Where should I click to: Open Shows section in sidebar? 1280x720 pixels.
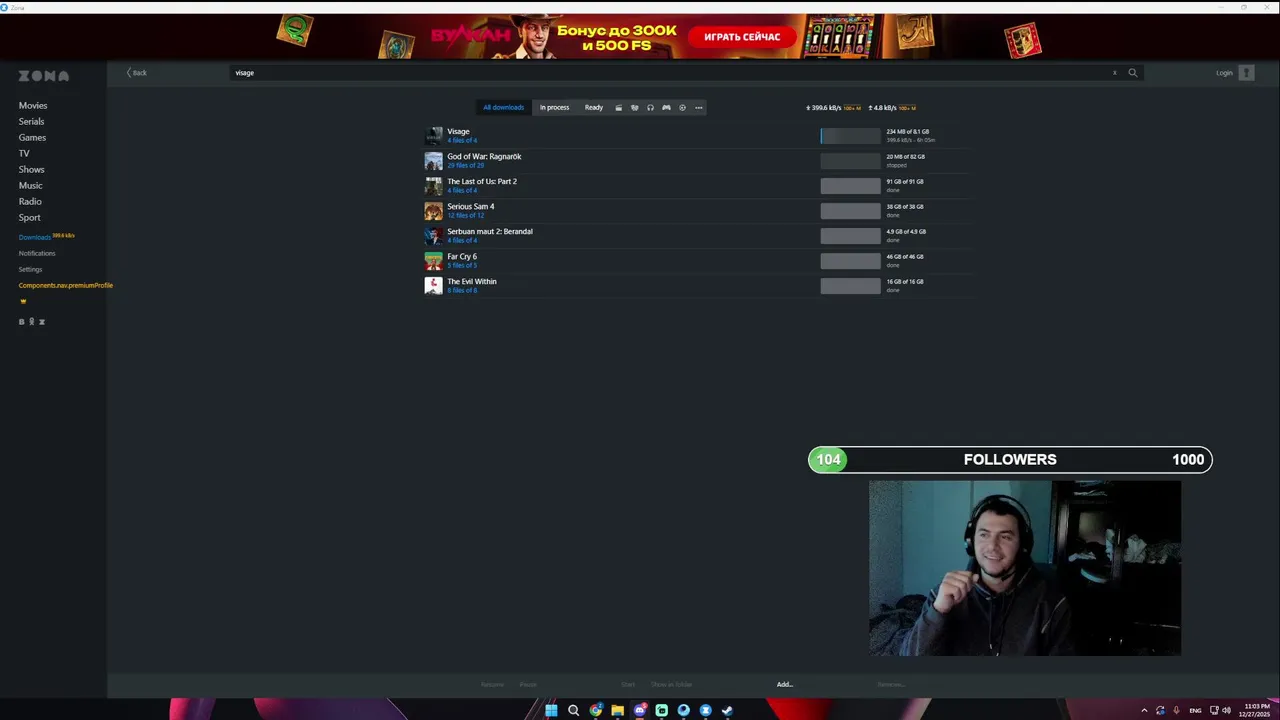(x=31, y=170)
